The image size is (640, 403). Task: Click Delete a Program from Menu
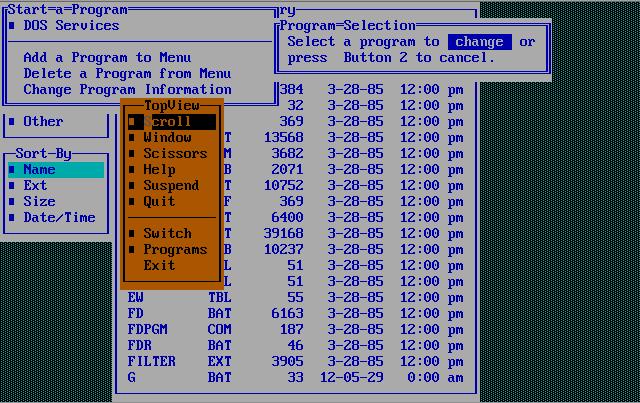tap(127, 74)
